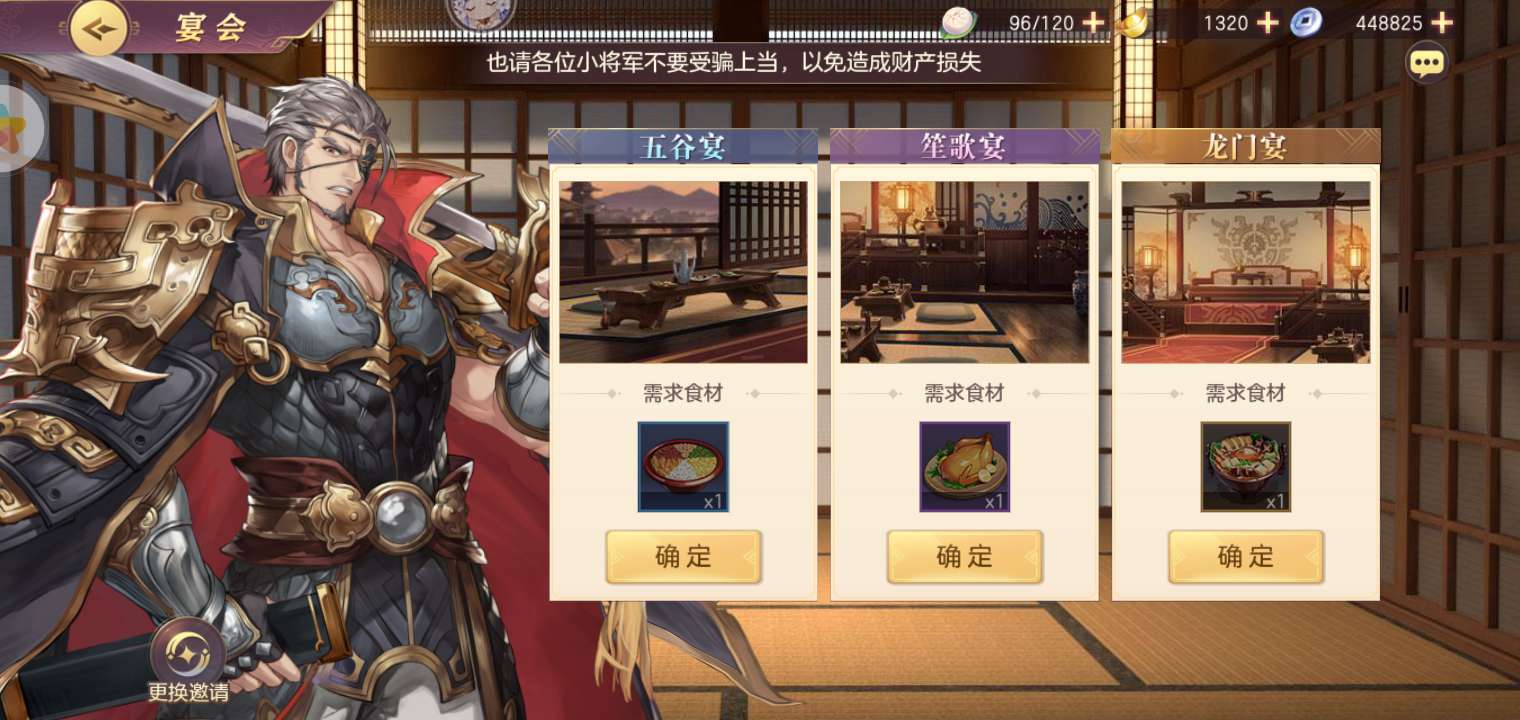Select the roast chicken ingredient icon

click(x=964, y=467)
